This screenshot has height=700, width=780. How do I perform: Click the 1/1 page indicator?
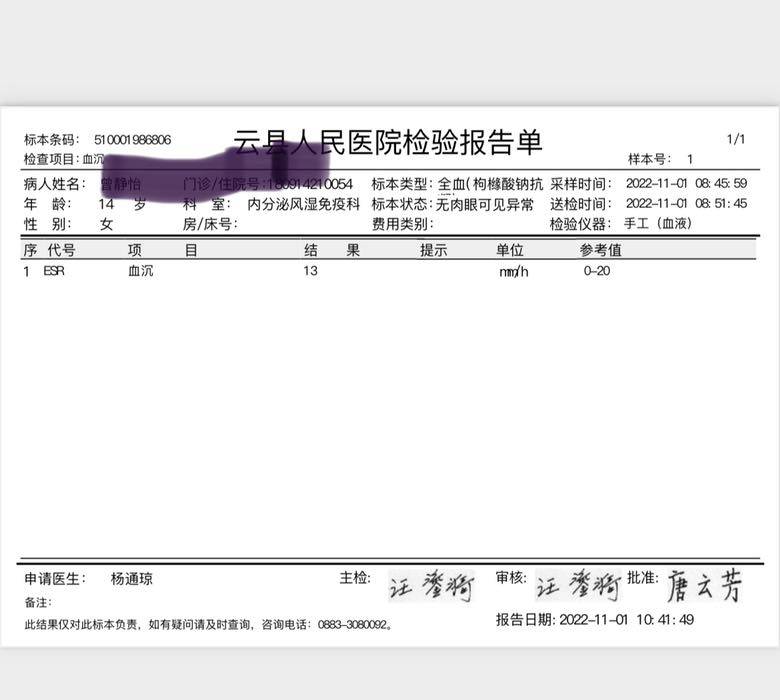coord(735,140)
